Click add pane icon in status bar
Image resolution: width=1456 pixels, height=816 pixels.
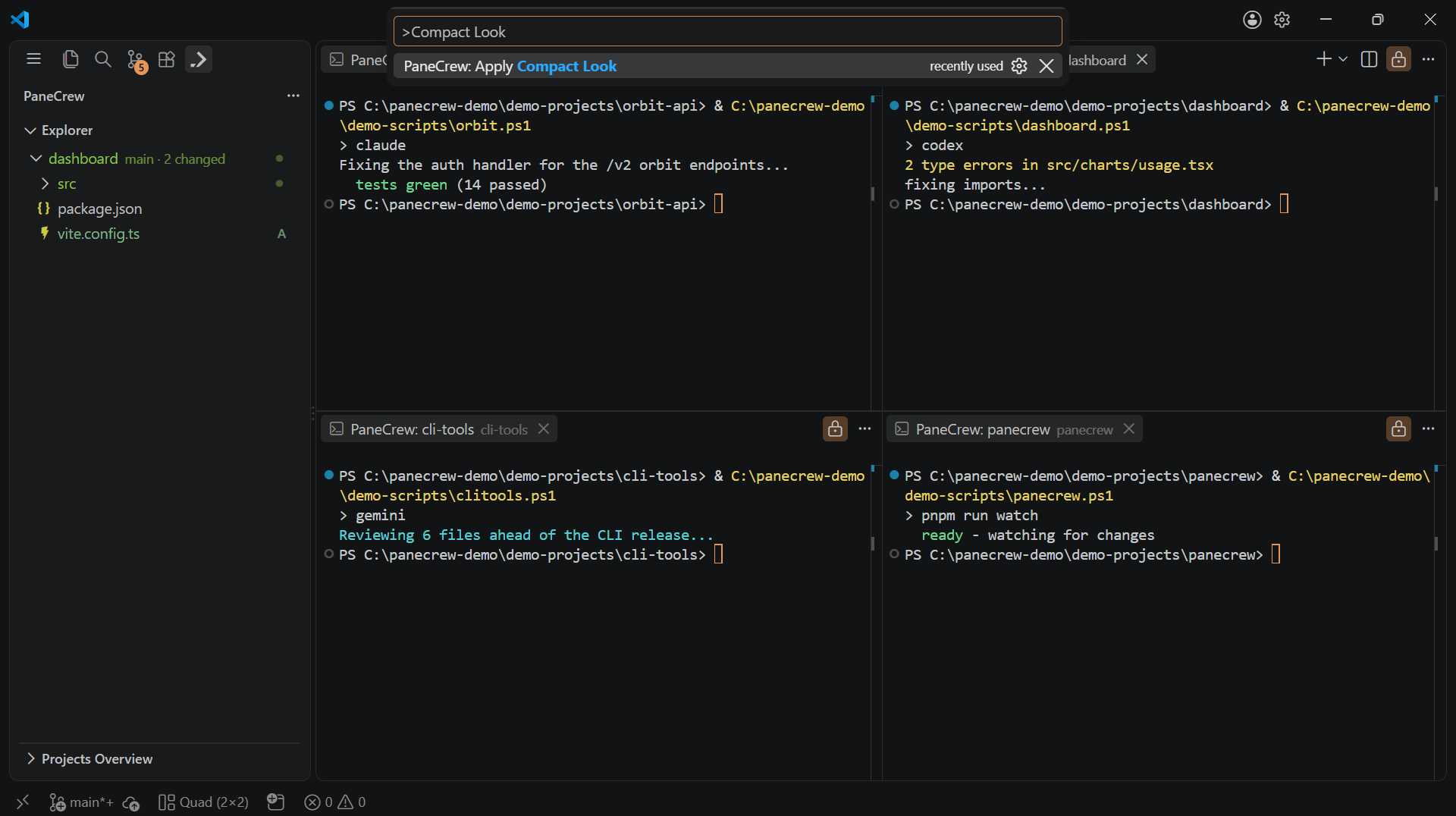275,802
